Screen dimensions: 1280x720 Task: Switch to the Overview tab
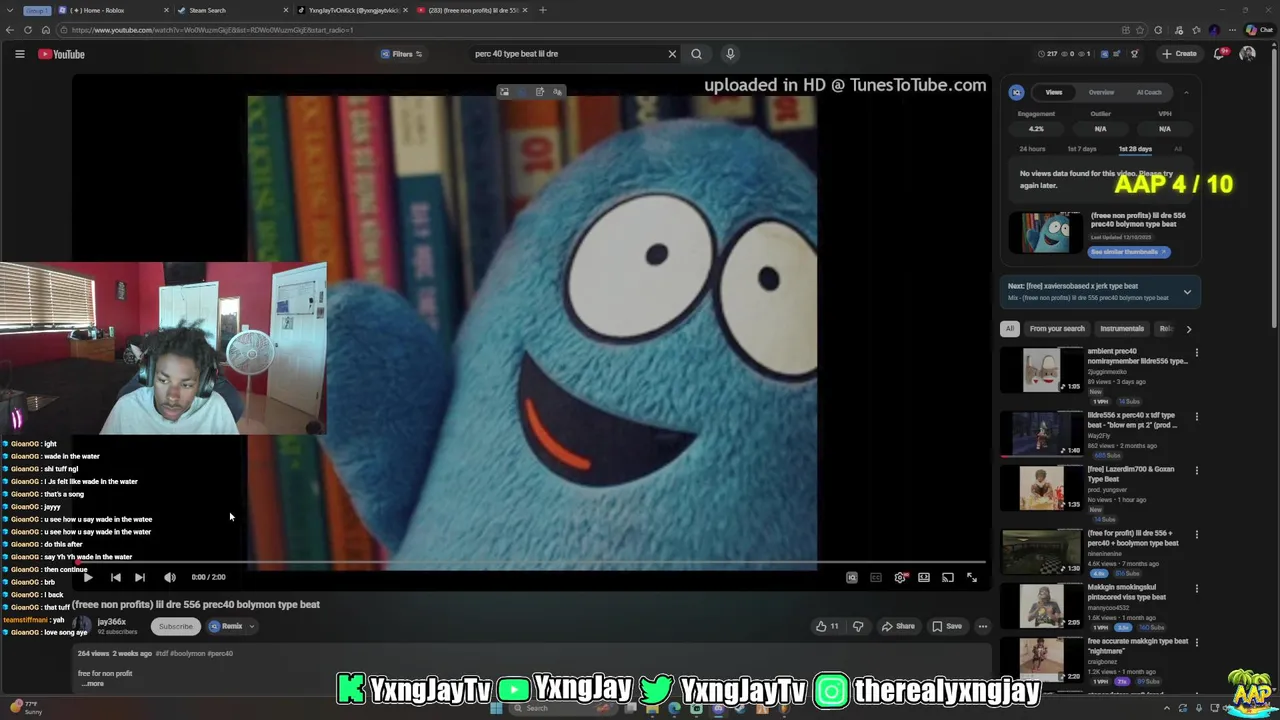point(1101,92)
